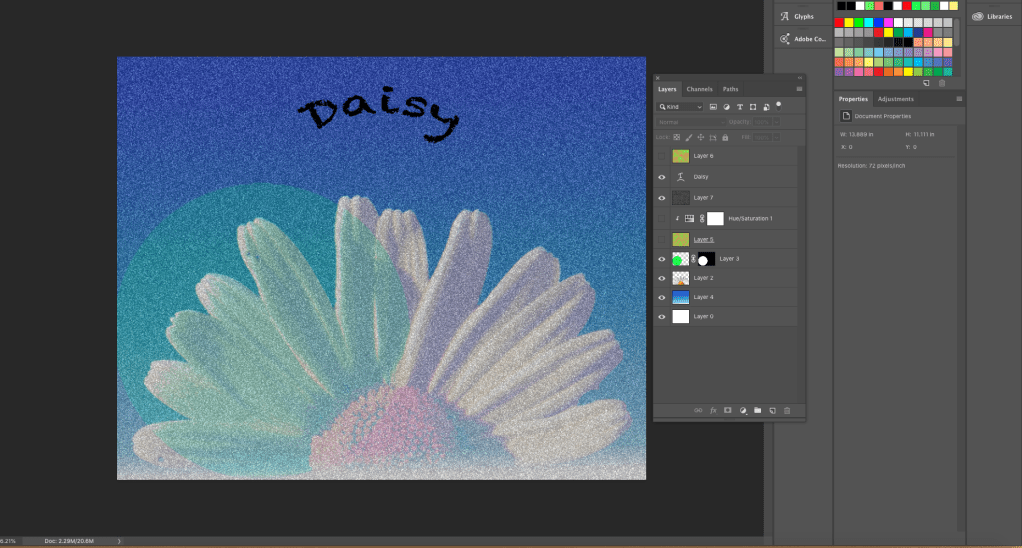Image resolution: width=1022 pixels, height=548 pixels.
Task: Create new swatch in Swatches panel
Action: click(x=926, y=82)
